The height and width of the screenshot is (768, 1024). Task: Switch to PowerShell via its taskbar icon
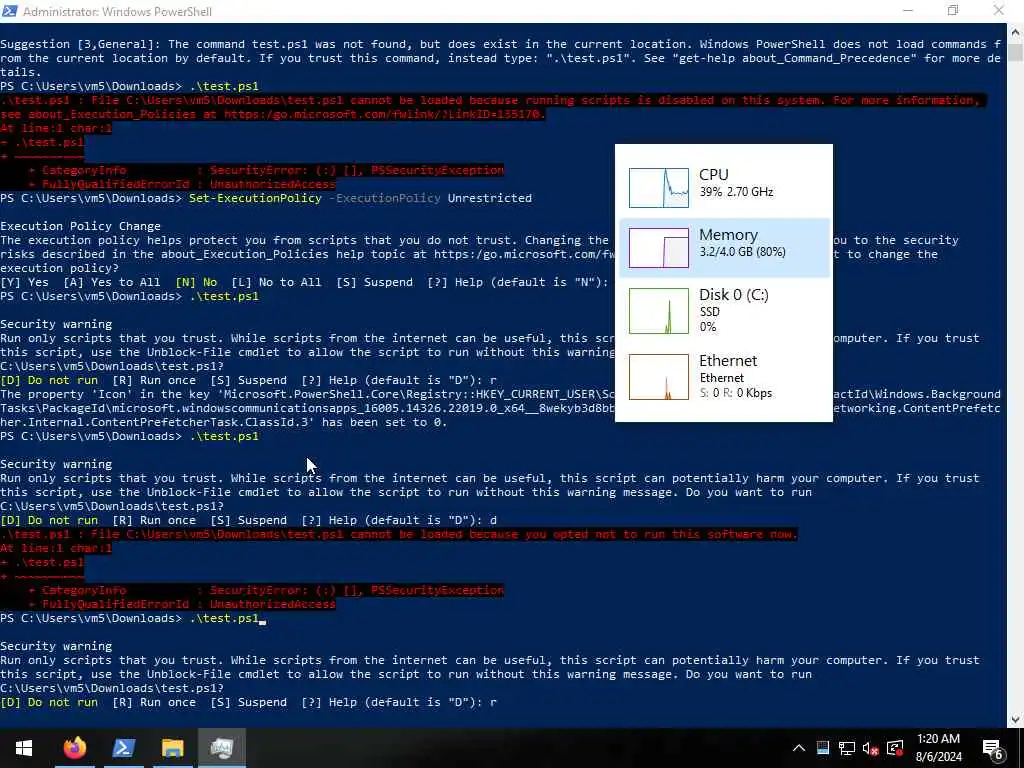(123, 748)
